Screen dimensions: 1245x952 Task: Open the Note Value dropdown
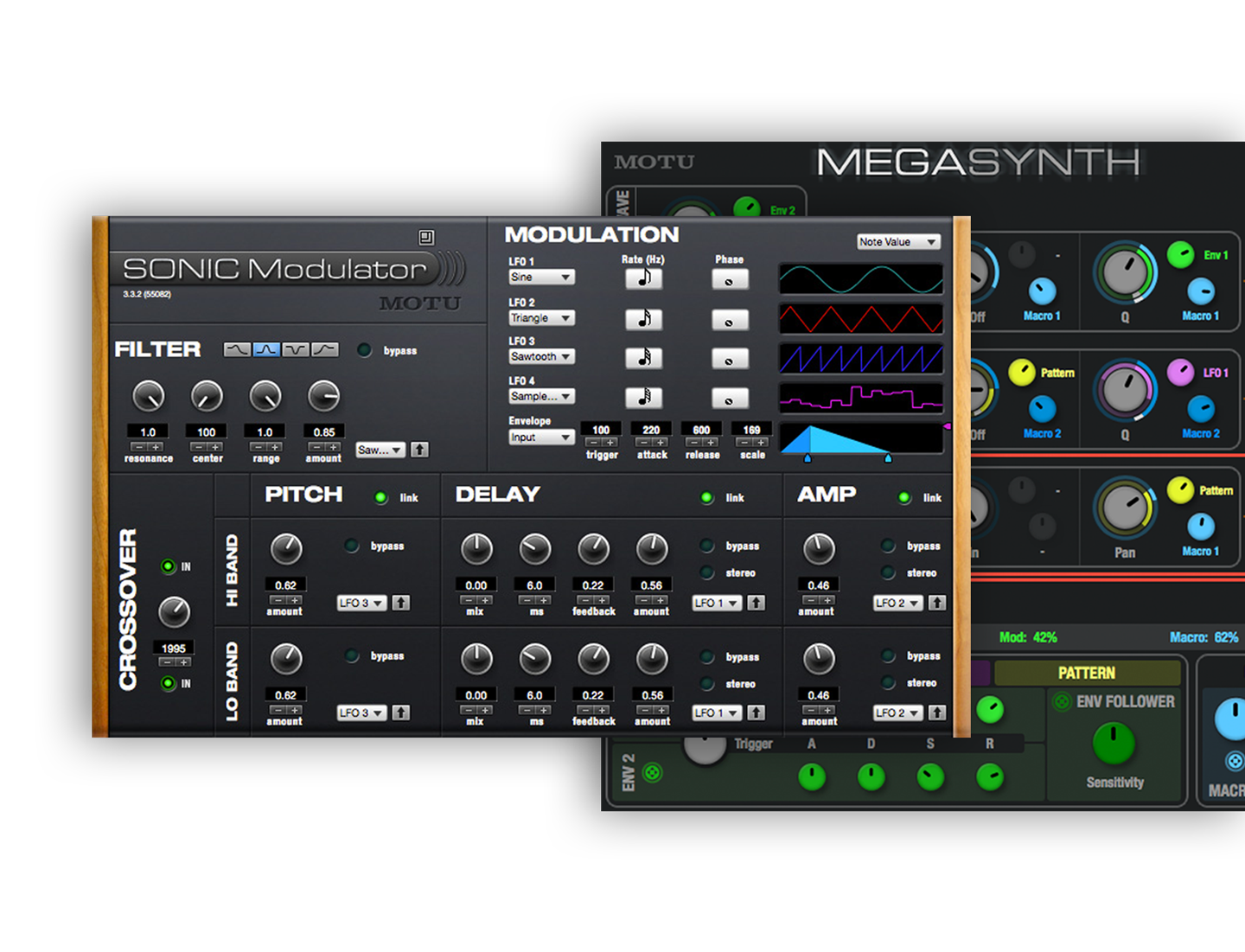(x=897, y=242)
